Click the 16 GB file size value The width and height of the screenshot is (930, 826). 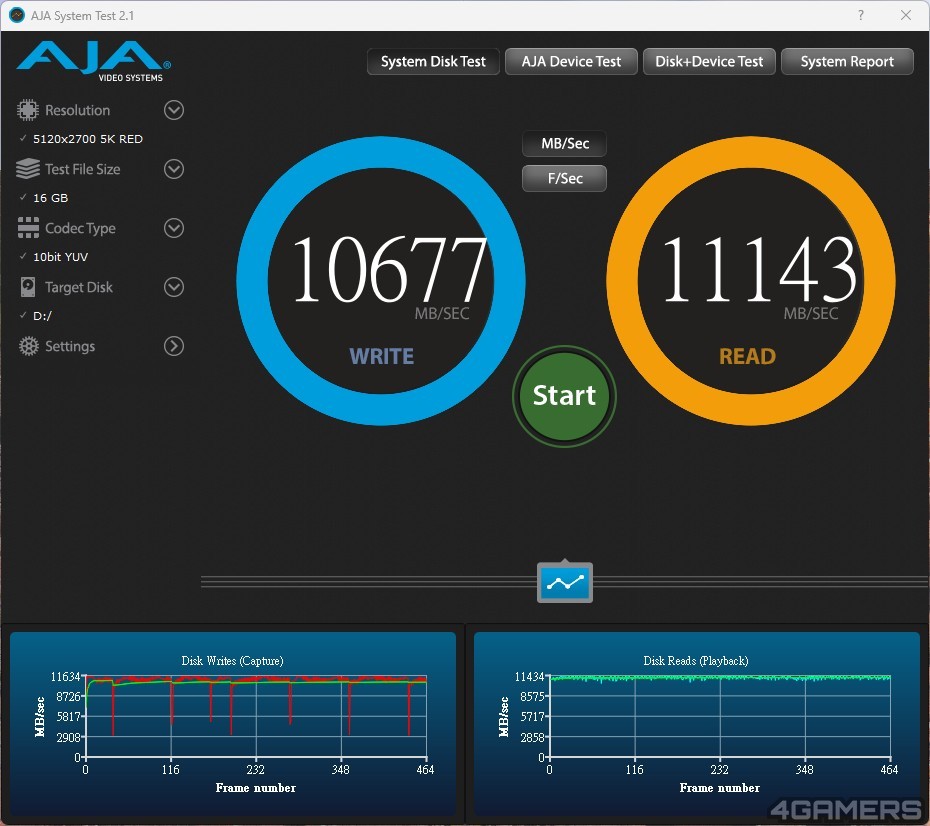point(50,198)
